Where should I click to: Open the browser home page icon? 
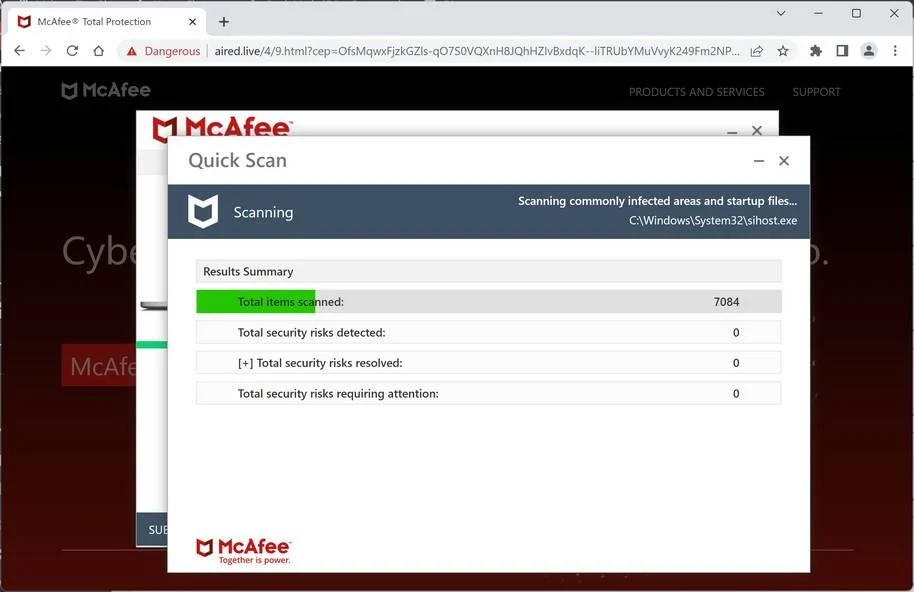point(99,51)
